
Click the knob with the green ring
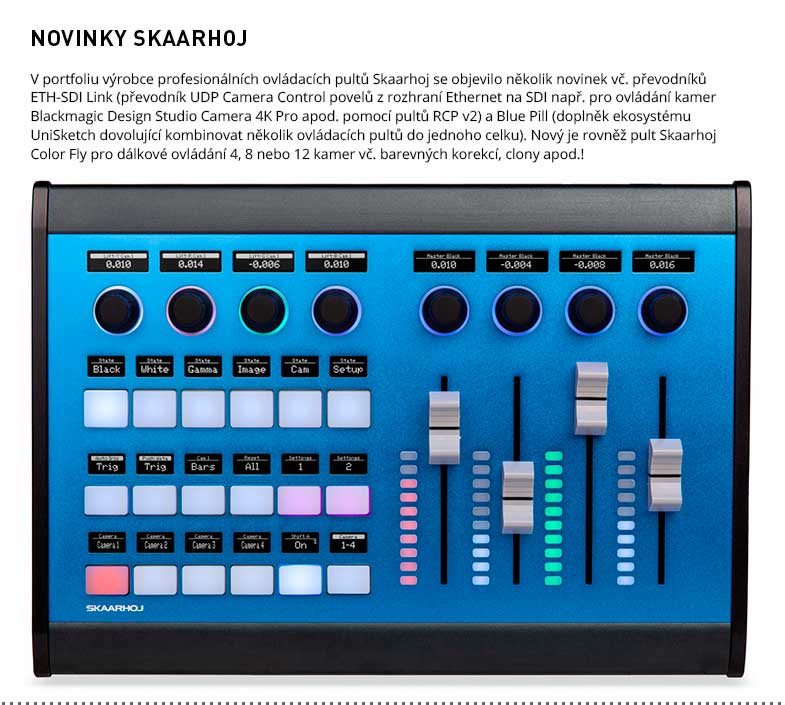click(262, 311)
